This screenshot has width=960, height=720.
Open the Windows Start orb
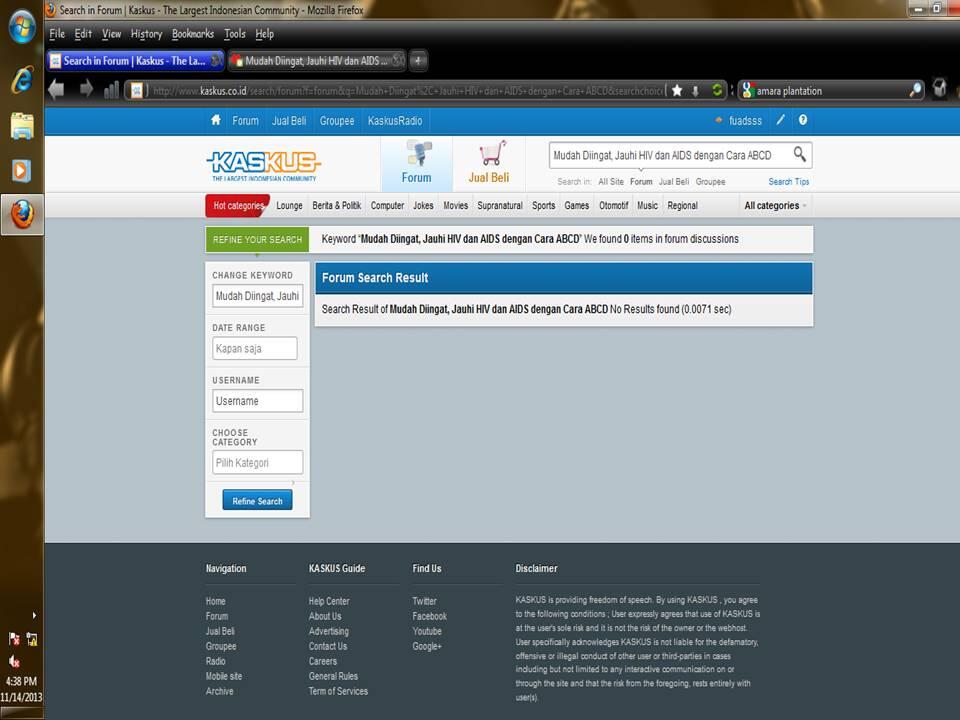coord(22,28)
